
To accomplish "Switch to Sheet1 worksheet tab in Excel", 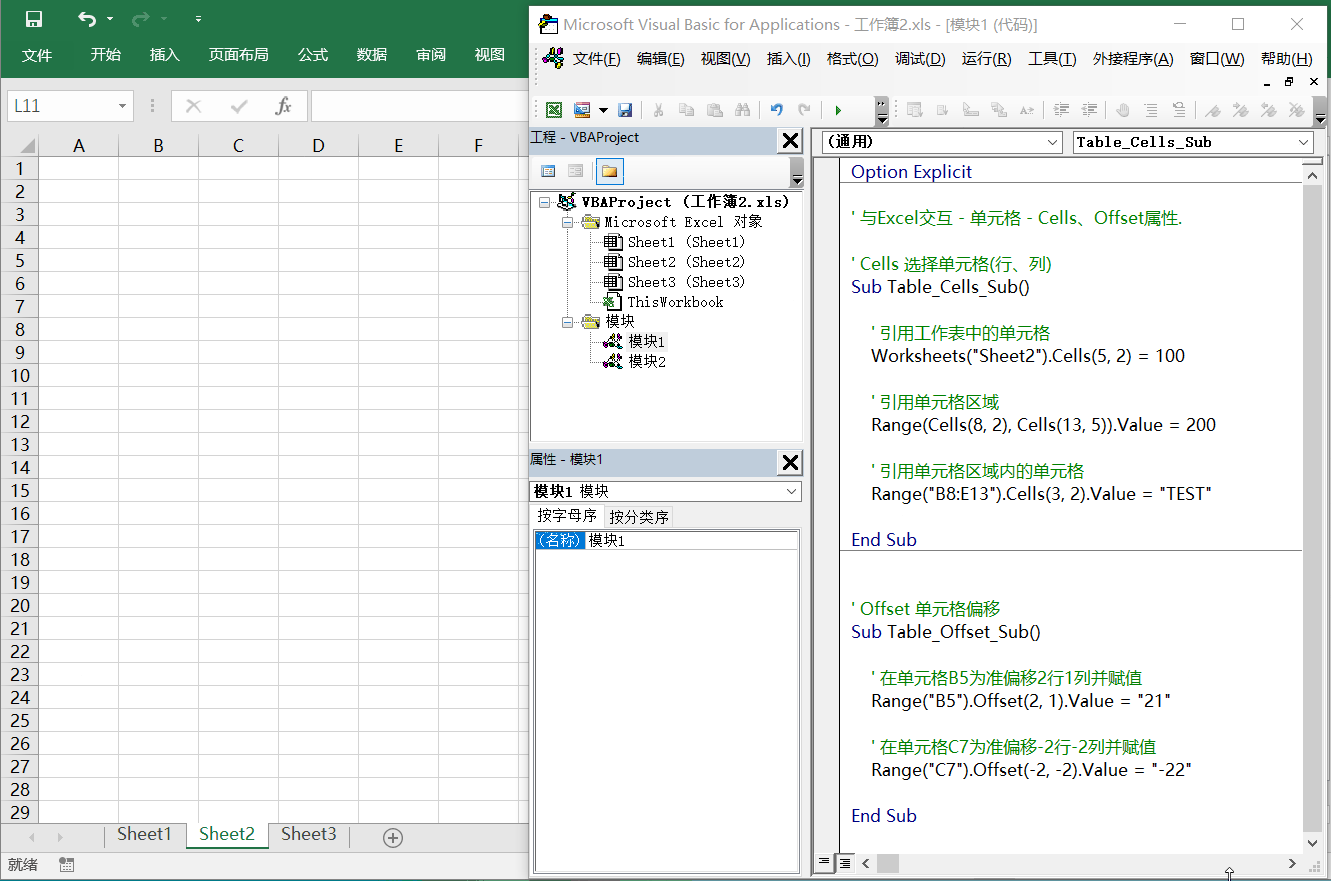I will [x=145, y=835].
